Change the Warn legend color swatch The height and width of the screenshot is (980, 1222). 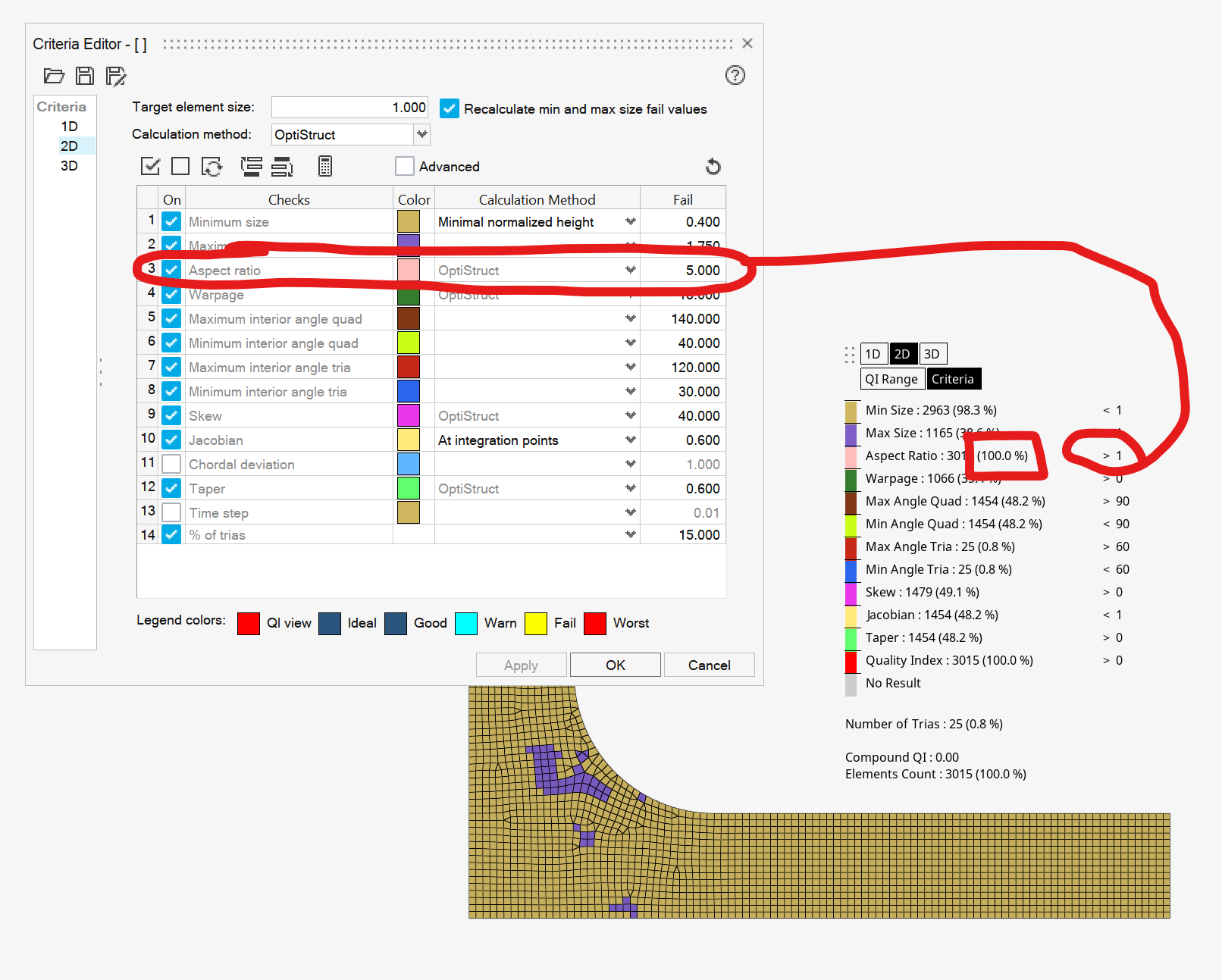coord(466,623)
